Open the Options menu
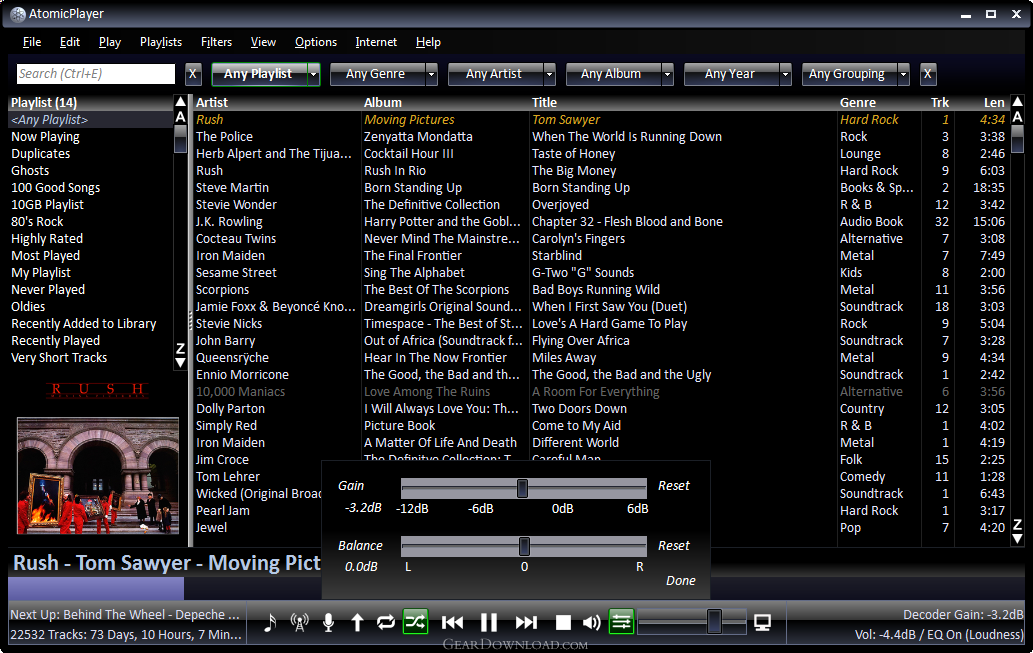Screen dimensions: 1033x653 click(316, 42)
